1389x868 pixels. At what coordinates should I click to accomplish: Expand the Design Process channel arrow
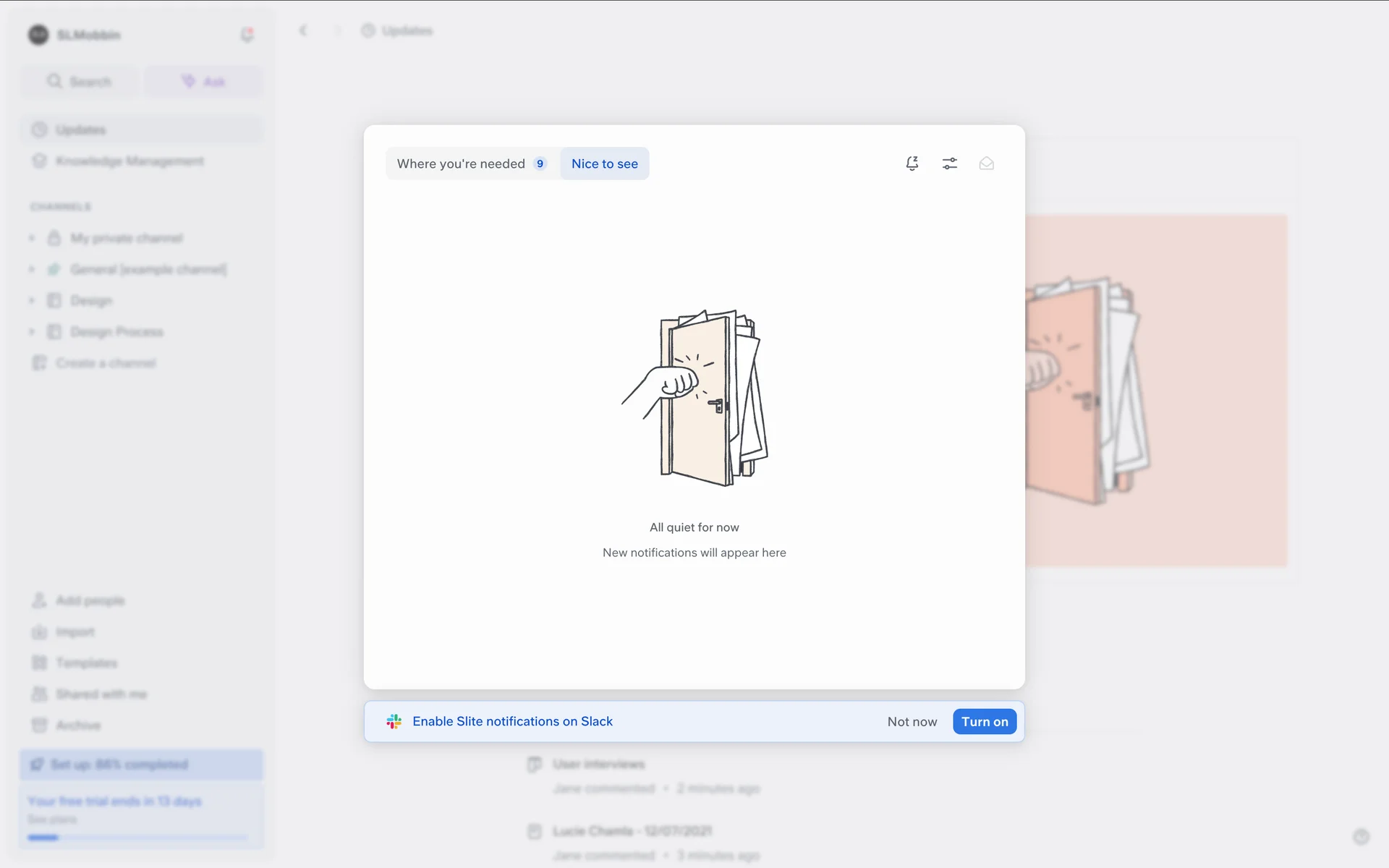32,331
